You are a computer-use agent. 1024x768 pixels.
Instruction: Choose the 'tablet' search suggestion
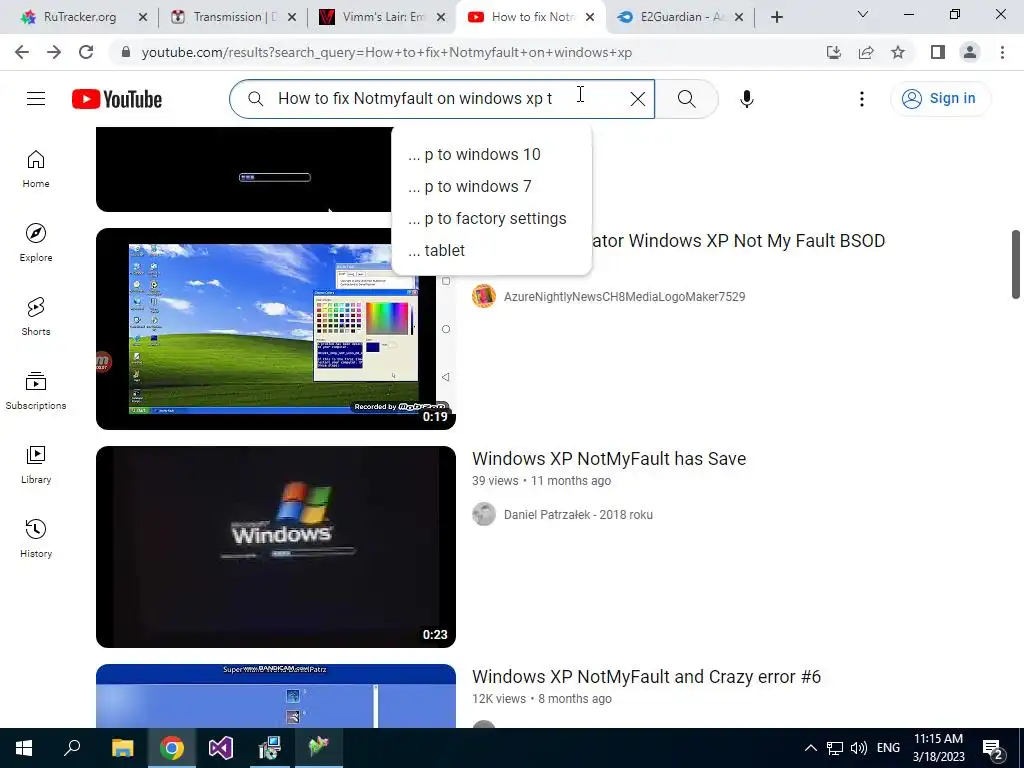click(x=490, y=251)
